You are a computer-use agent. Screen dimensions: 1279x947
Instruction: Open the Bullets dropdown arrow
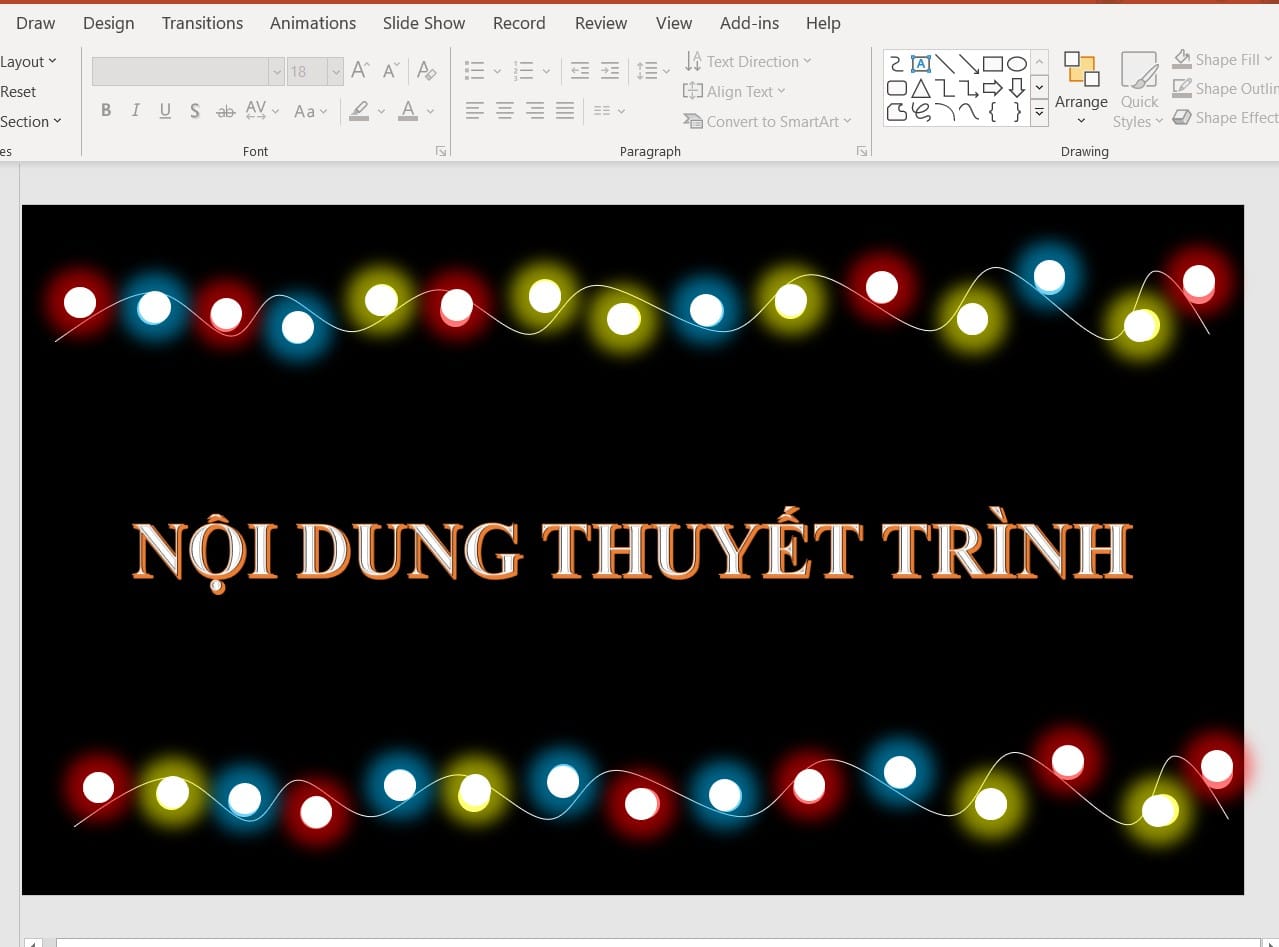497,71
